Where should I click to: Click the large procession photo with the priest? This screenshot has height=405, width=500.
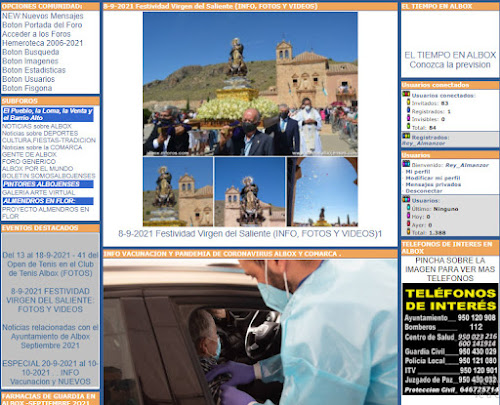pos(250,84)
